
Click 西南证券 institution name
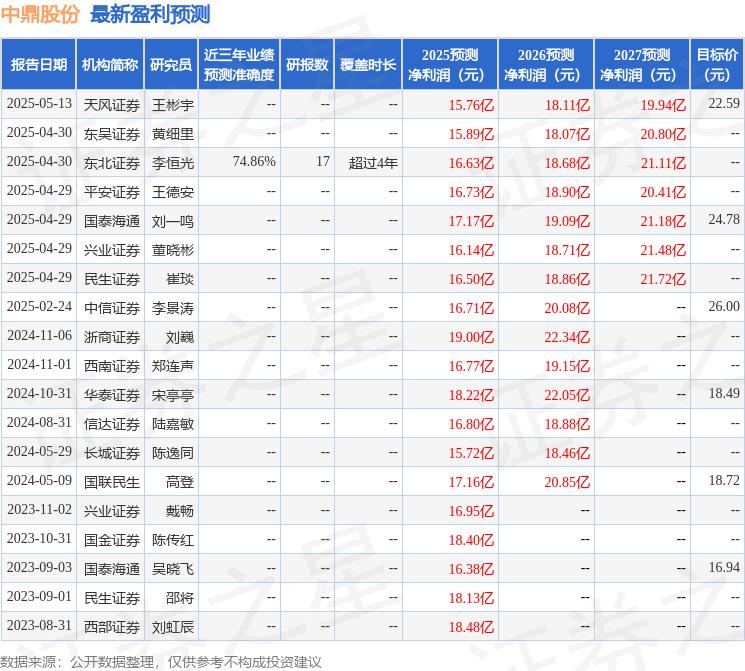[112, 366]
